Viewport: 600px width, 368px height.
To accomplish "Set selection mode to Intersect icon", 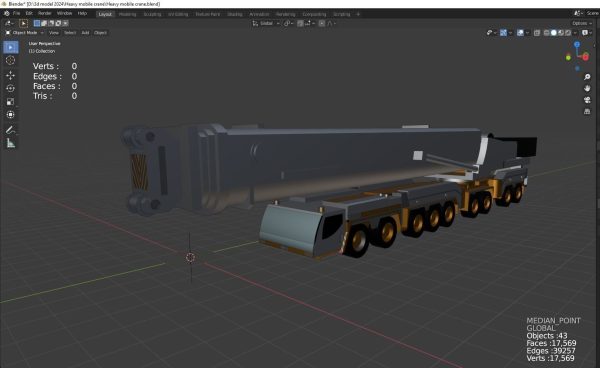I will pos(65,23).
